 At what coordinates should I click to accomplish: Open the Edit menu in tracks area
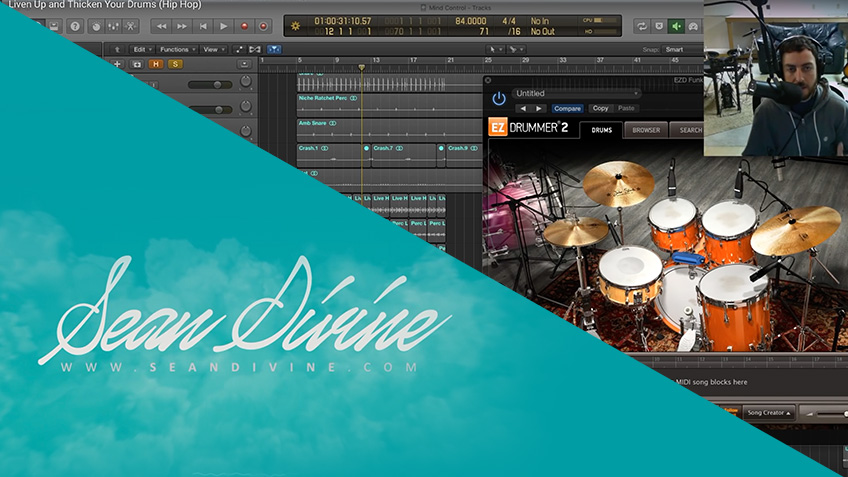143,49
